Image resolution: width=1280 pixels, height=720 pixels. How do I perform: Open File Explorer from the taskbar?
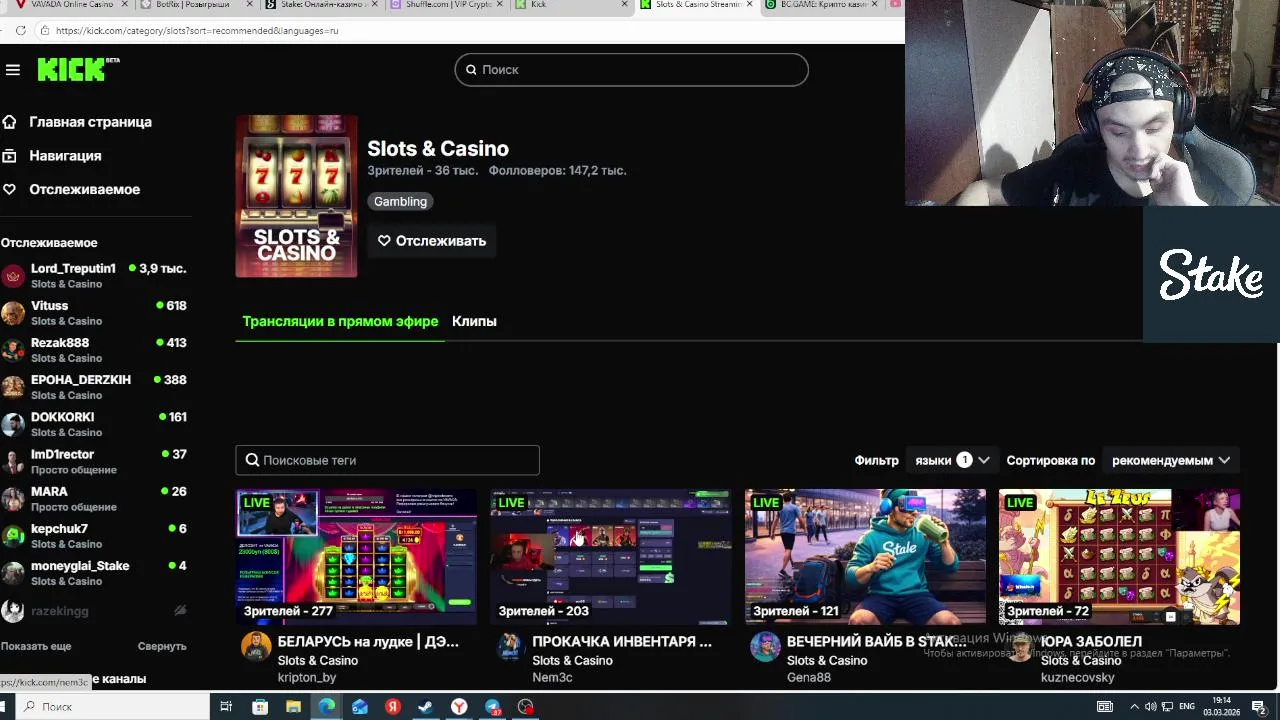click(x=293, y=707)
